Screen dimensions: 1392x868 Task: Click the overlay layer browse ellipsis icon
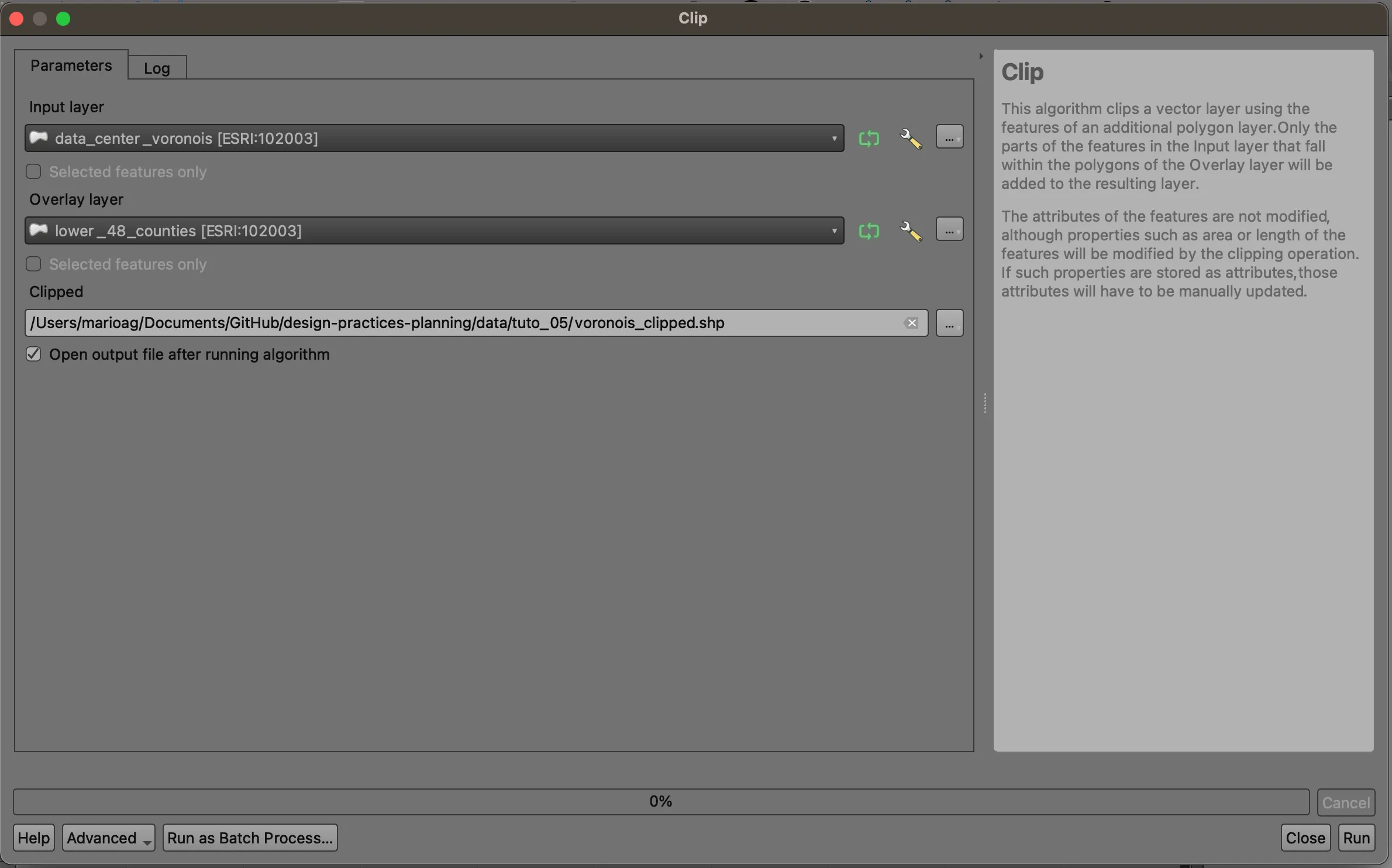coord(948,230)
